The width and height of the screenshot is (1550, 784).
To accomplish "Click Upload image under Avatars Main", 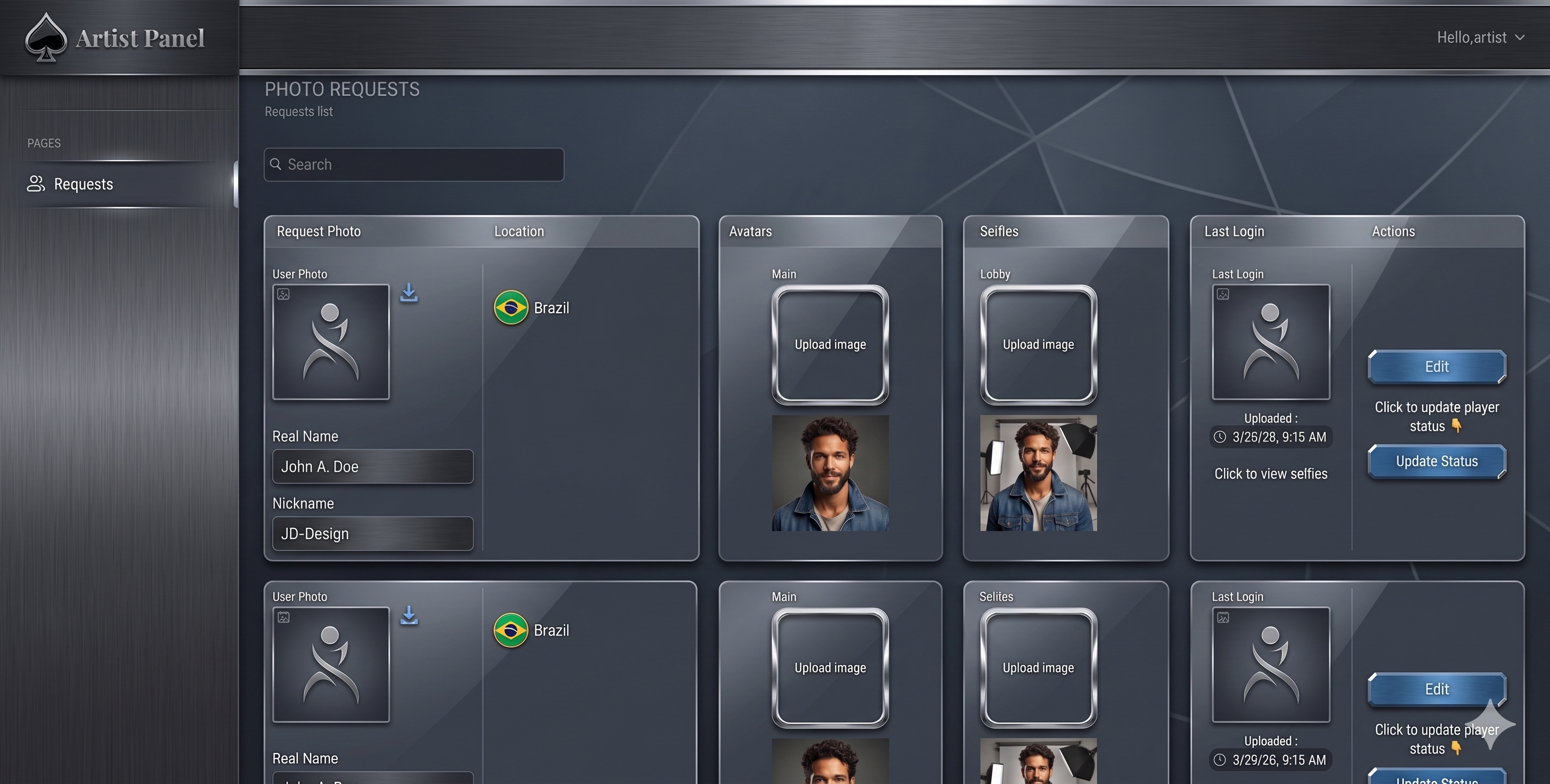I will click(x=830, y=344).
